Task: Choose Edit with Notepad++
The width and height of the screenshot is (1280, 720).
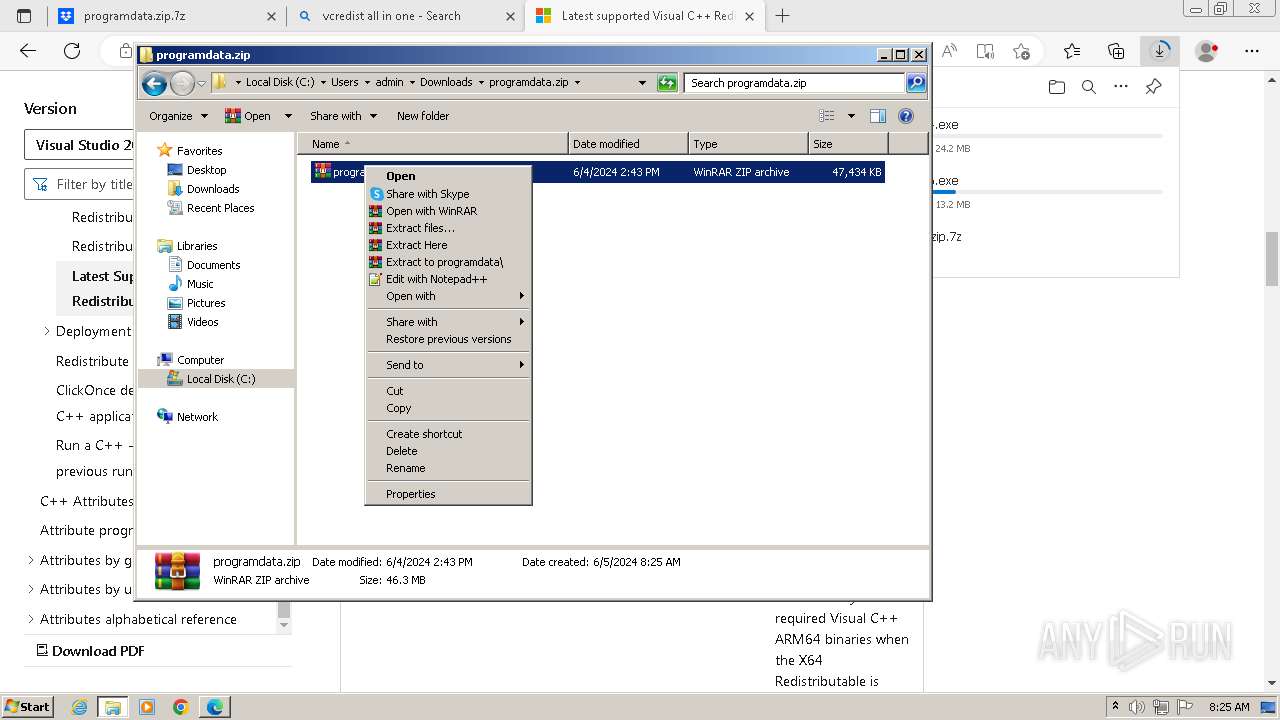Action: pyautogui.click(x=448, y=279)
